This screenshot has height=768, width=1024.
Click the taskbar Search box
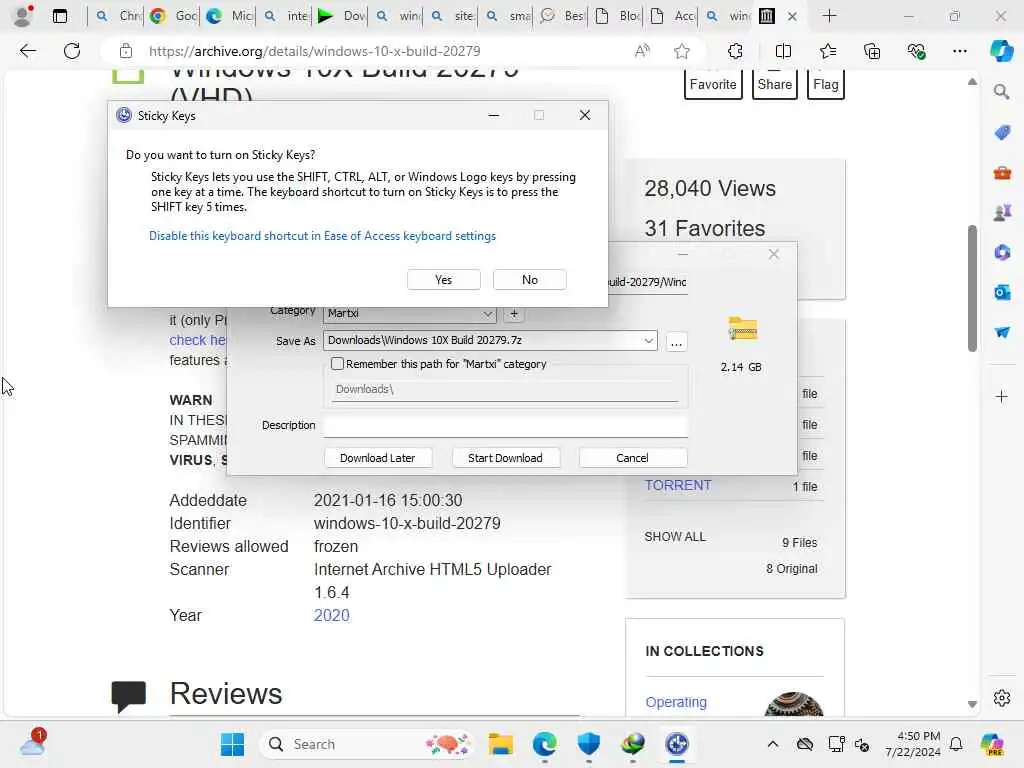point(366,744)
